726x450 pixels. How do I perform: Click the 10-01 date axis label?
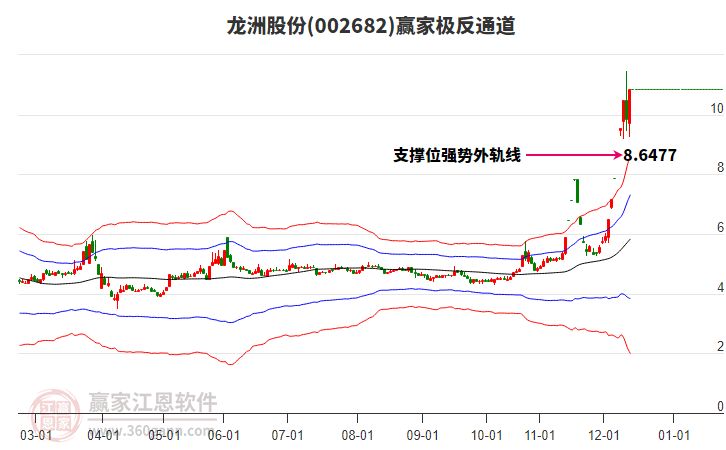pos(487,435)
